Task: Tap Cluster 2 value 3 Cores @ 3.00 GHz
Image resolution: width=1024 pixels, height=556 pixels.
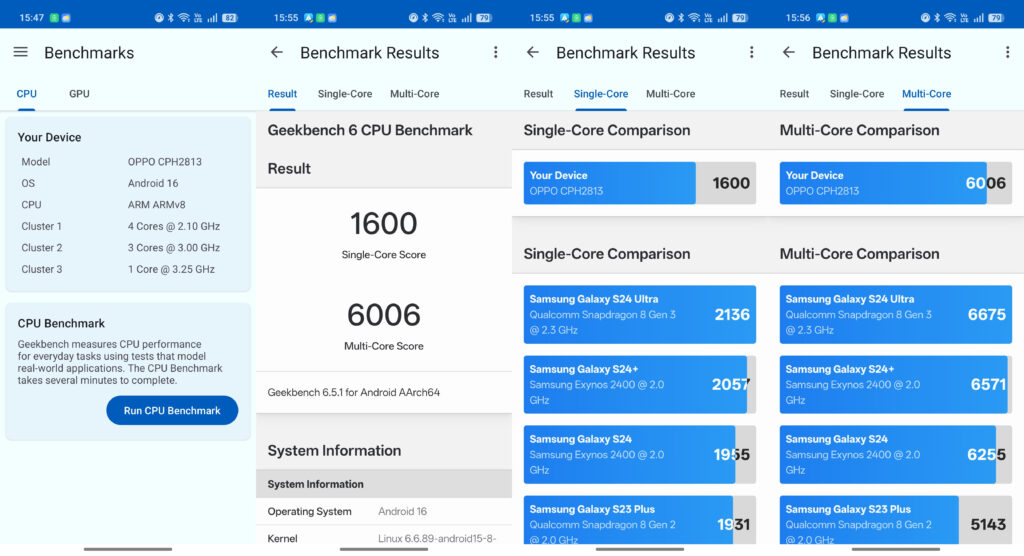Action: click(174, 248)
